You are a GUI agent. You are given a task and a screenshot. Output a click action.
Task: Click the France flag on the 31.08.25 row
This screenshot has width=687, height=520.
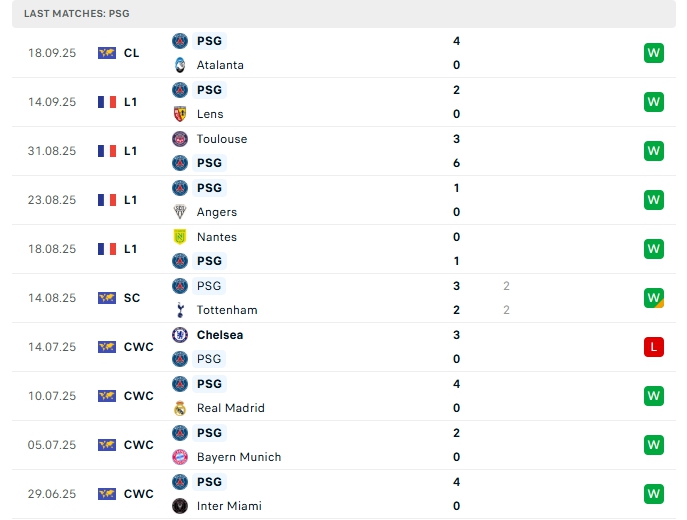click(107, 151)
